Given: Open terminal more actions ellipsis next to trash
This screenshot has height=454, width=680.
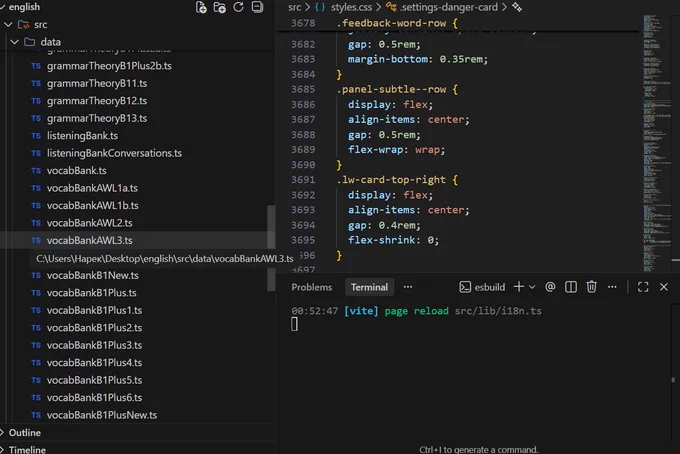Looking at the screenshot, I should [x=612, y=287].
